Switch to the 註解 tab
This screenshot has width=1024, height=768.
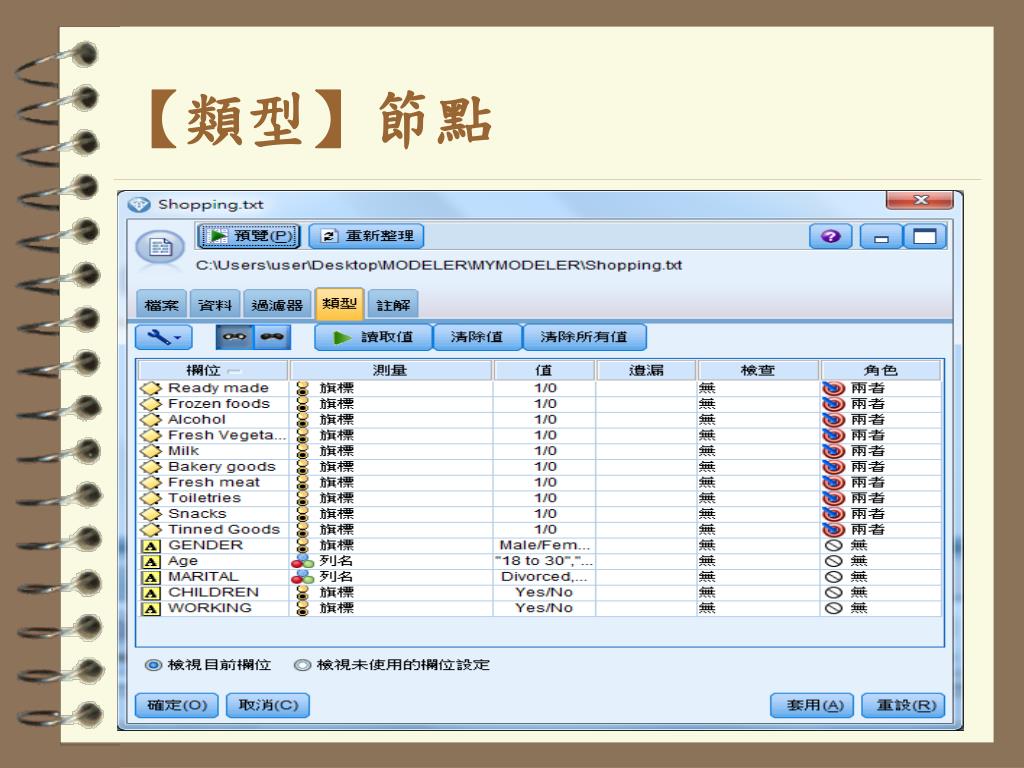point(392,305)
